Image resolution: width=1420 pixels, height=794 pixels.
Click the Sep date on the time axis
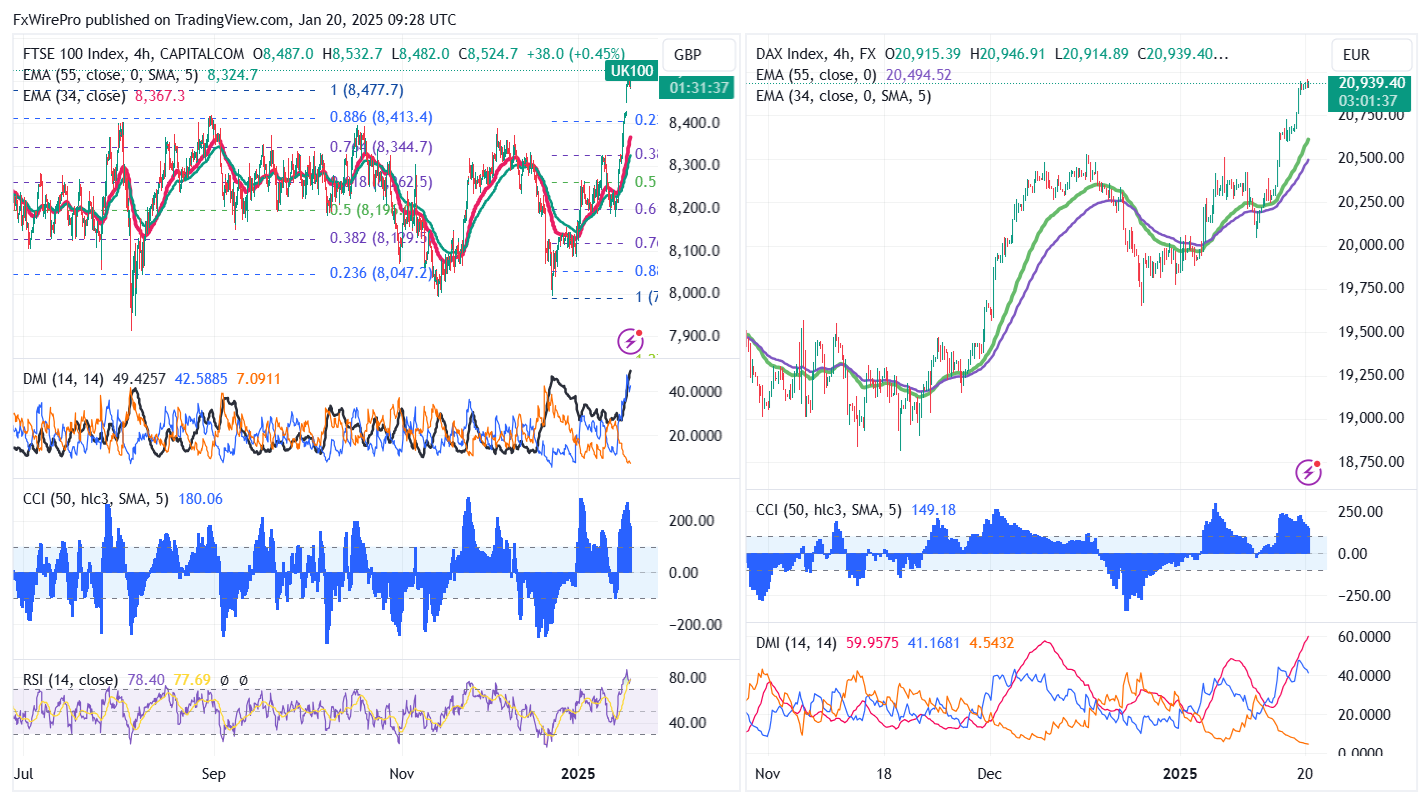tap(213, 774)
